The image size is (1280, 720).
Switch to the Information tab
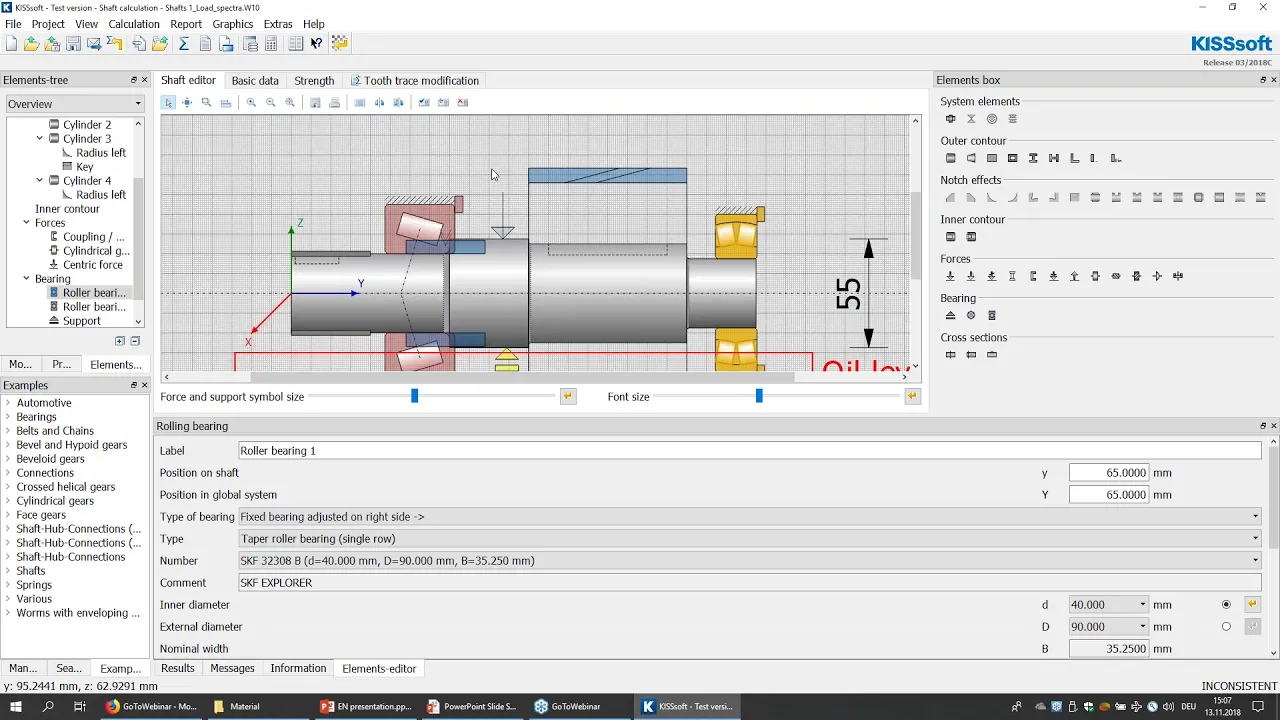click(x=298, y=668)
